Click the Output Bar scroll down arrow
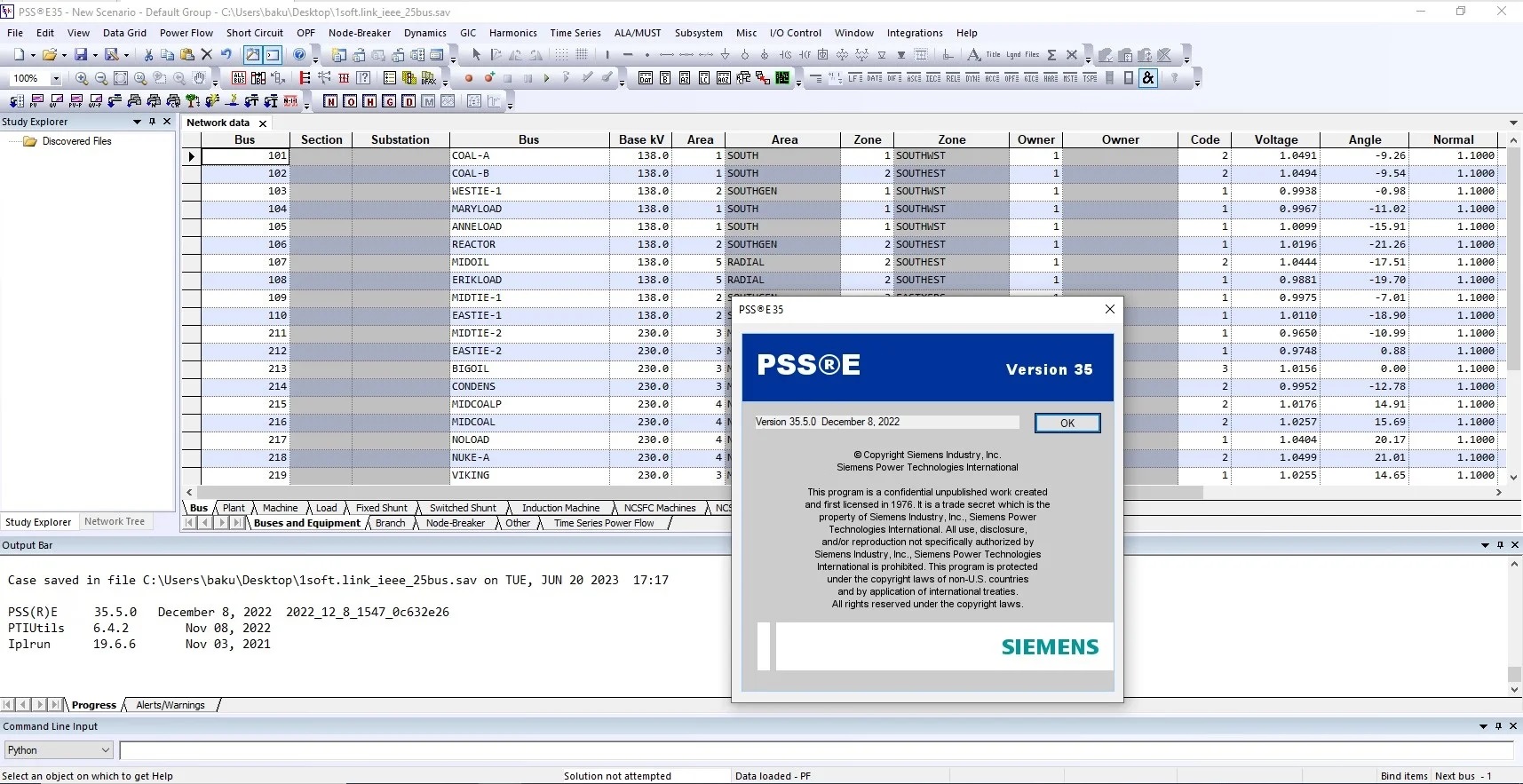 click(1514, 690)
